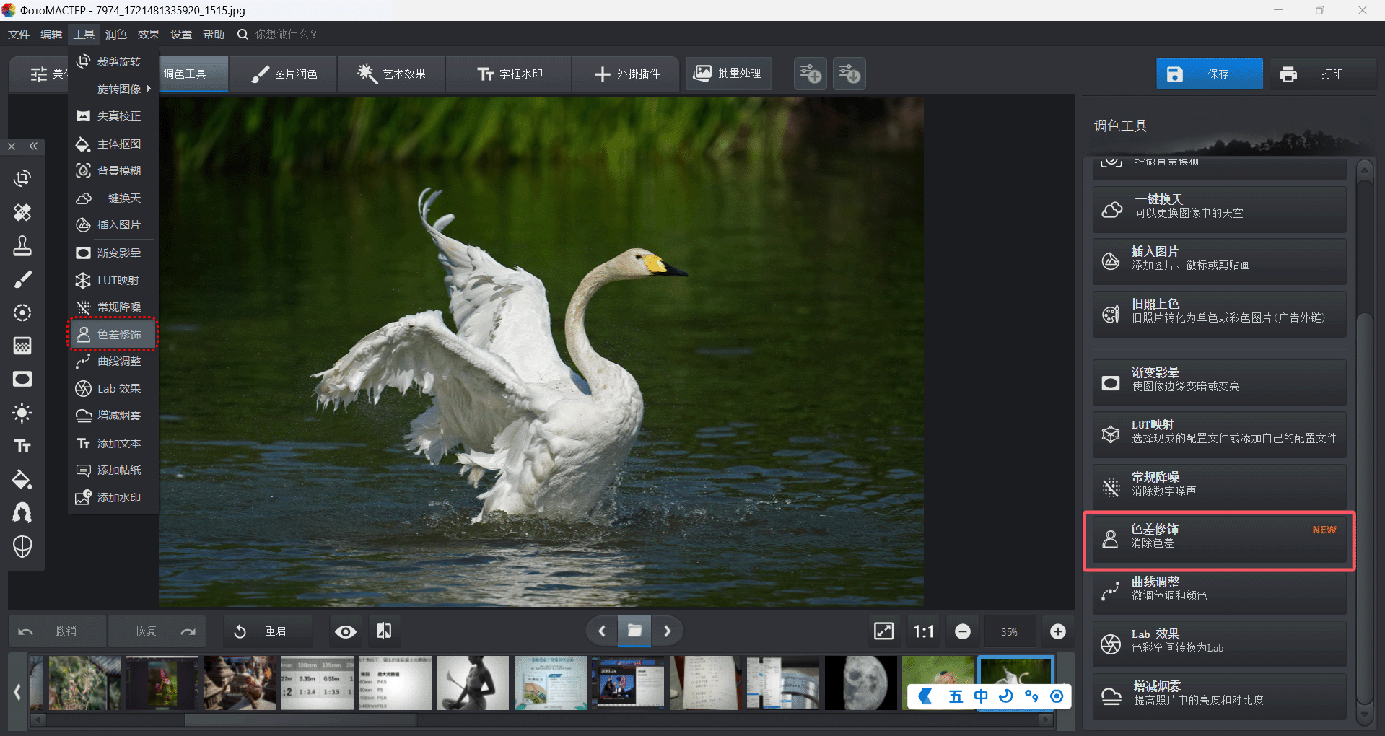
Task: Choose 主体抠图 in the Tools menu
Action: (x=113, y=144)
